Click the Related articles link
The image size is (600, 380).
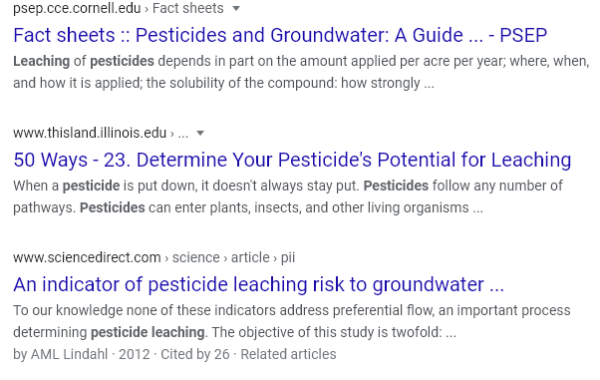pyautogui.click(x=288, y=354)
